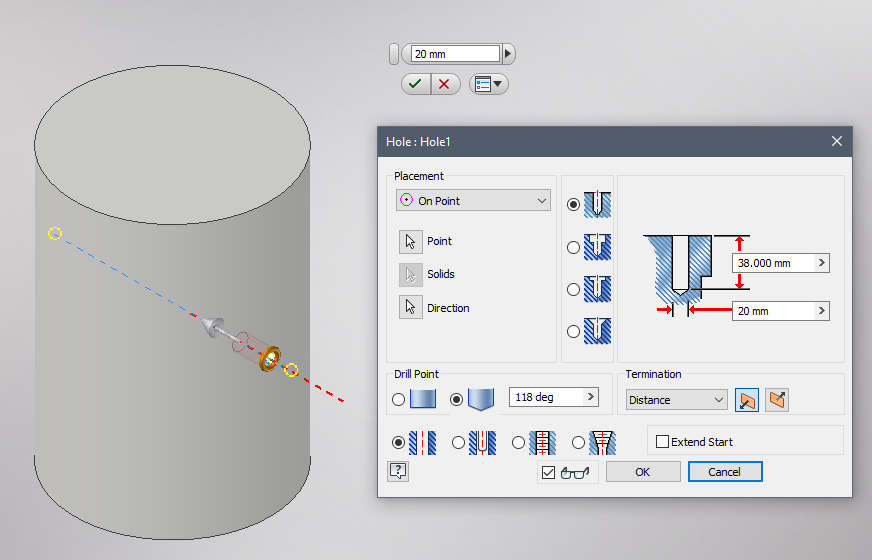
Task: Click the clearance hole icon
Action: coord(482,443)
